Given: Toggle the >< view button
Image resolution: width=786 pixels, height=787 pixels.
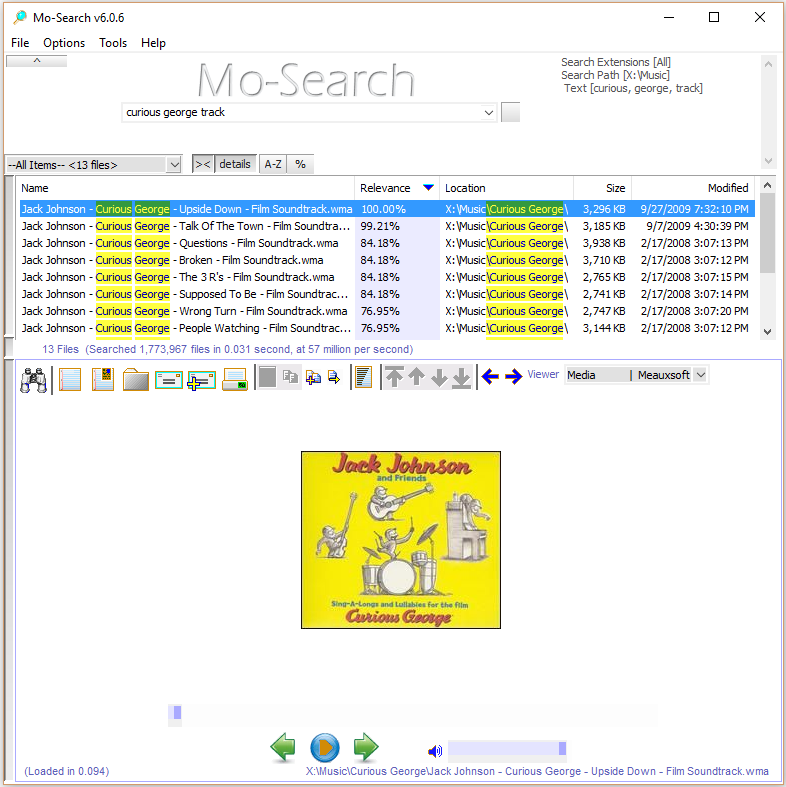Looking at the screenshot, I should point(203,164).
